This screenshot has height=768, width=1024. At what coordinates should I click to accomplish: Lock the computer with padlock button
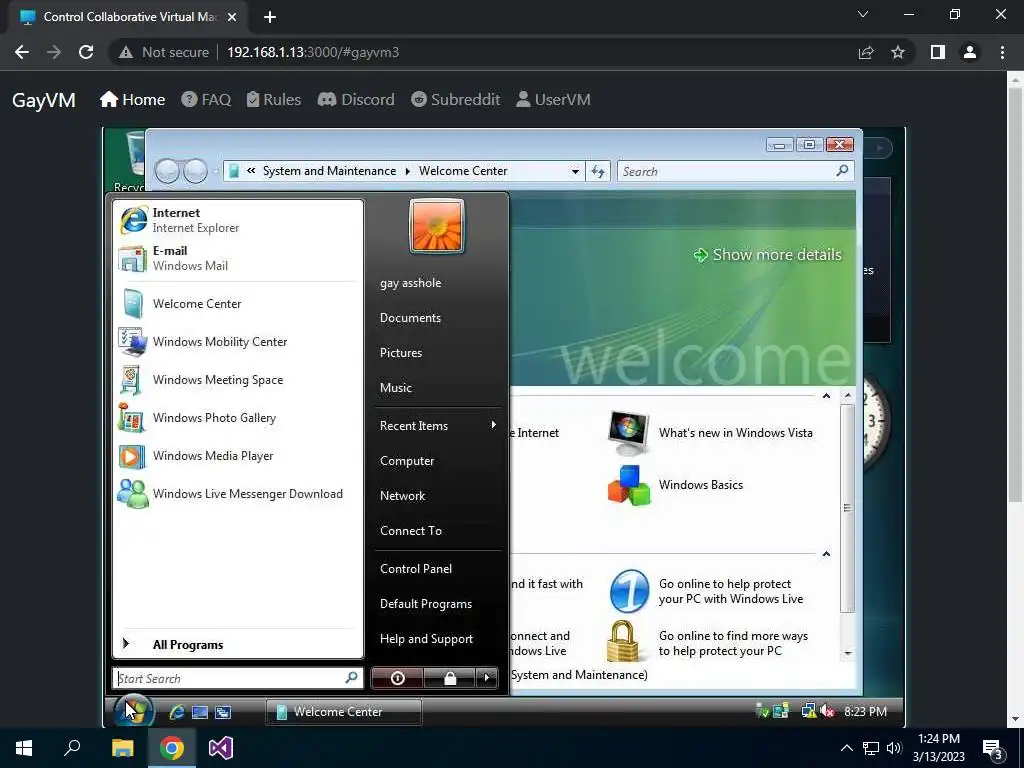coord(449,678)
